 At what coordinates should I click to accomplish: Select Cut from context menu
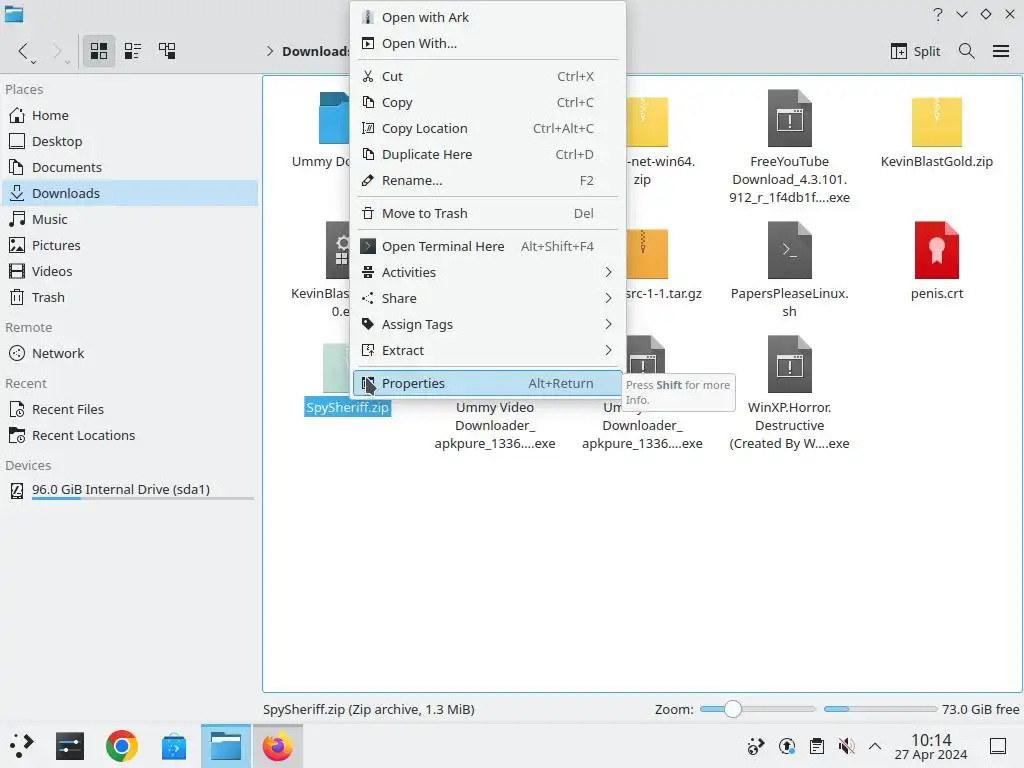coord(487,76)
